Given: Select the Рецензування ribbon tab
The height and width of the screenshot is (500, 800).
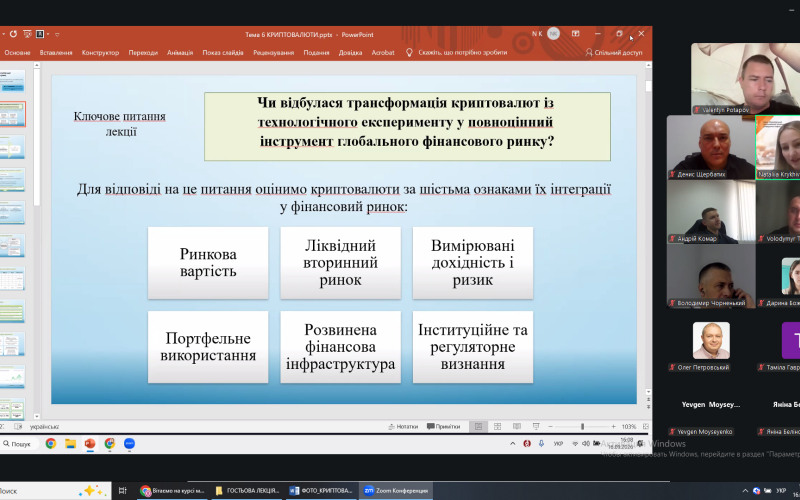Looking at the screenshot, I should (274, 53).
